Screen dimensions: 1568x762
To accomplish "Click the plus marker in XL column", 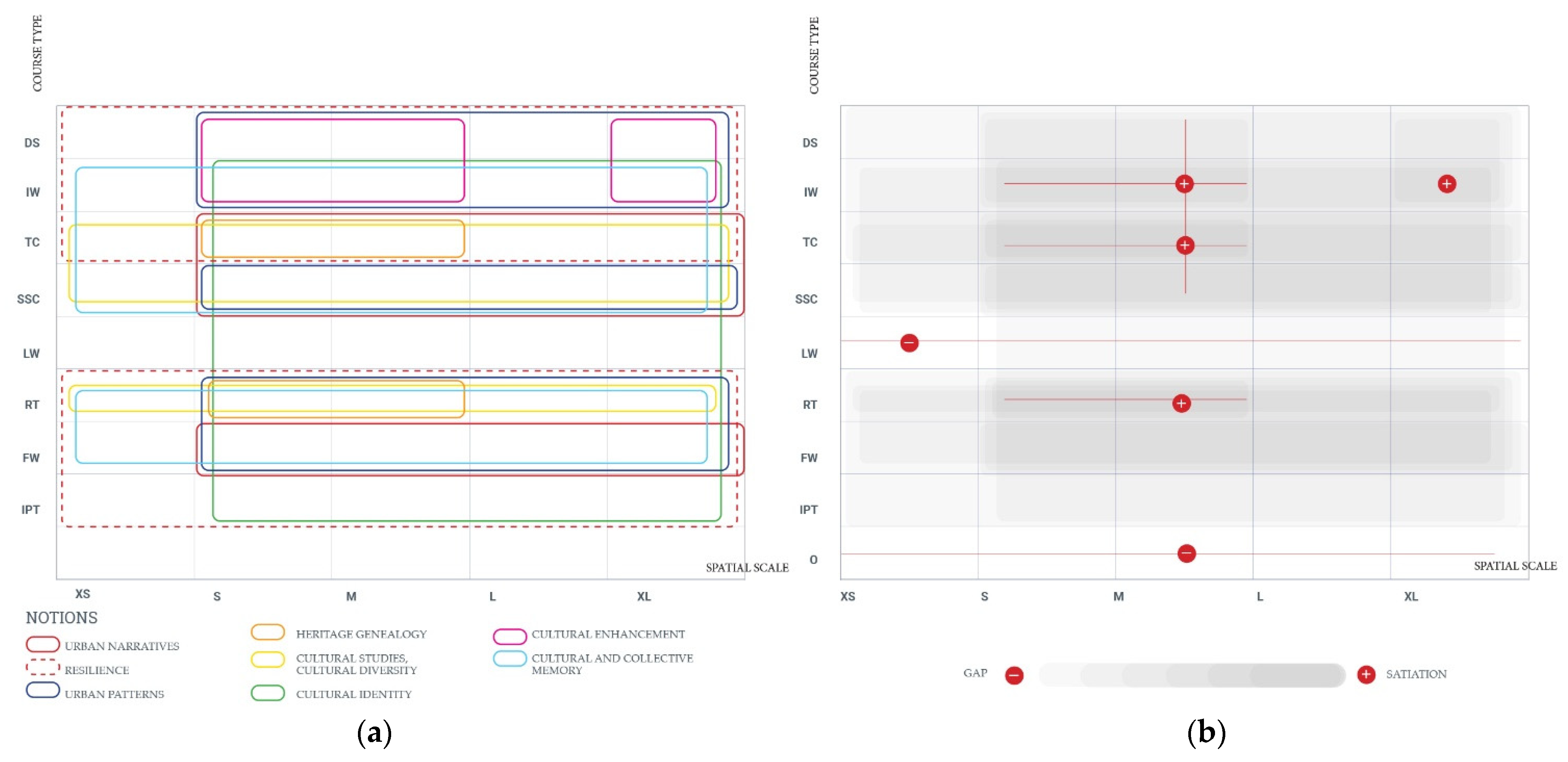I will coord(1446,184).
